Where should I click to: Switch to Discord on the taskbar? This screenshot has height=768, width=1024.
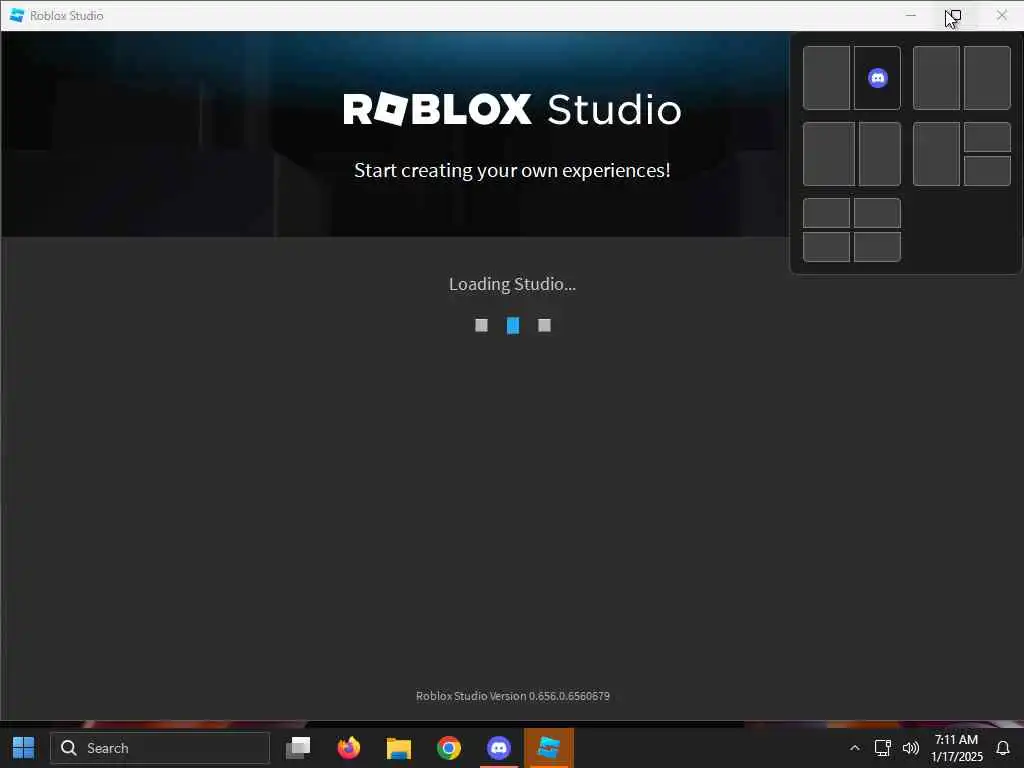point(499,748)
